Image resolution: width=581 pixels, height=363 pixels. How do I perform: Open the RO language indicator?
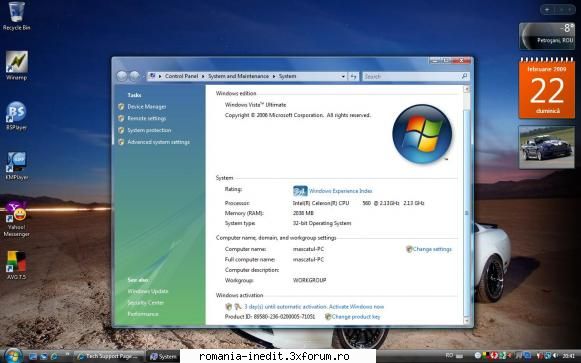[449, 355]
